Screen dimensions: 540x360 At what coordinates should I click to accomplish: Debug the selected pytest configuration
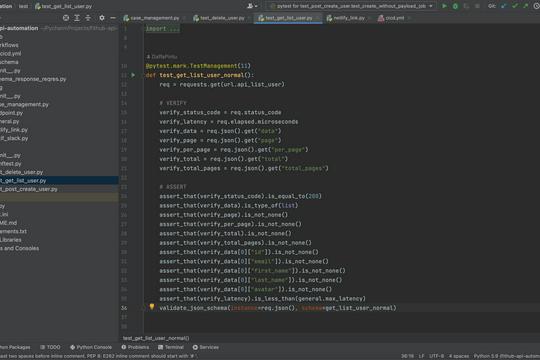tap(455, 6)
